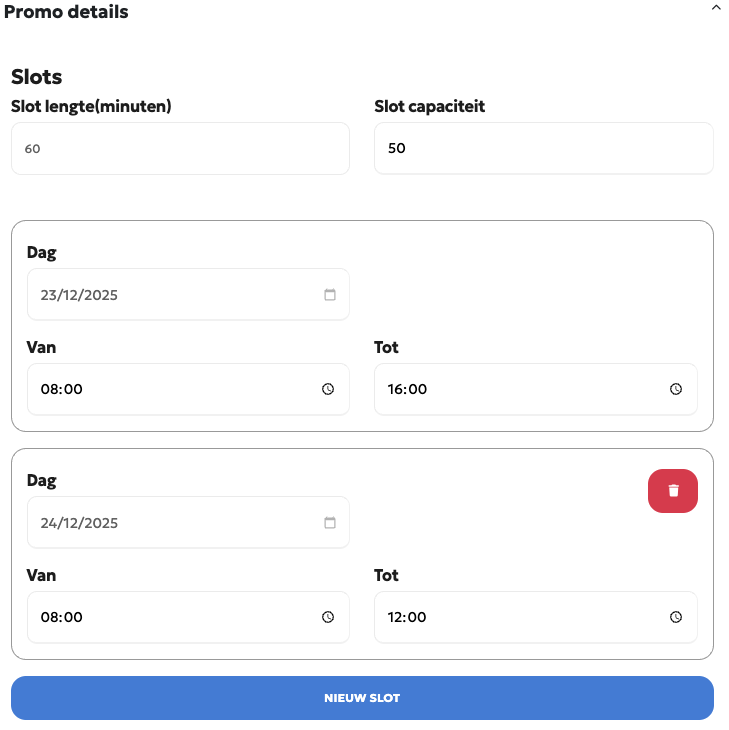Click the Slot capaciteit field showing 50
729x730 pixels.
(543, 149)
